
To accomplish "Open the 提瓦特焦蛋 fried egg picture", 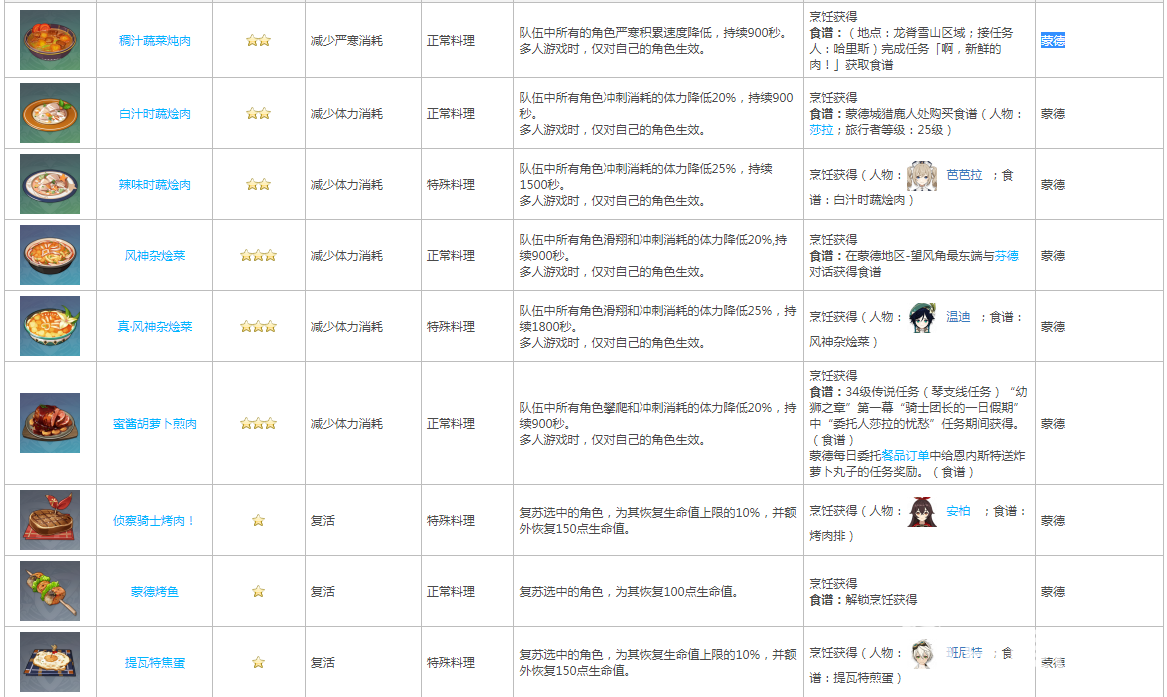I will pyautogui.click(x=50, y=662).
